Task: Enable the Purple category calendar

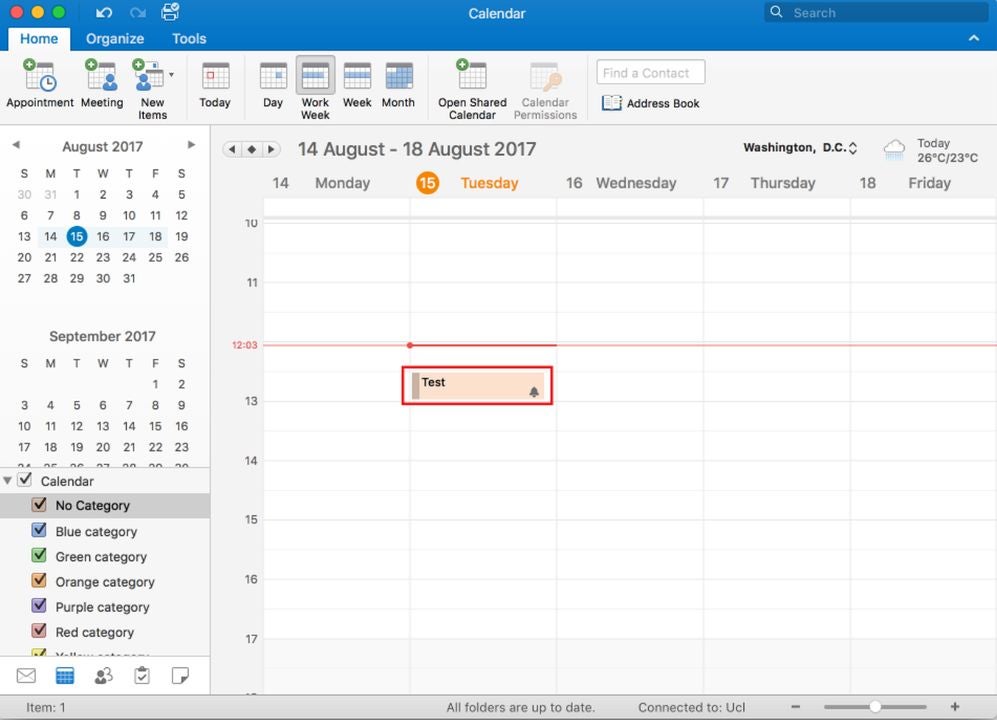Action: 39,607
